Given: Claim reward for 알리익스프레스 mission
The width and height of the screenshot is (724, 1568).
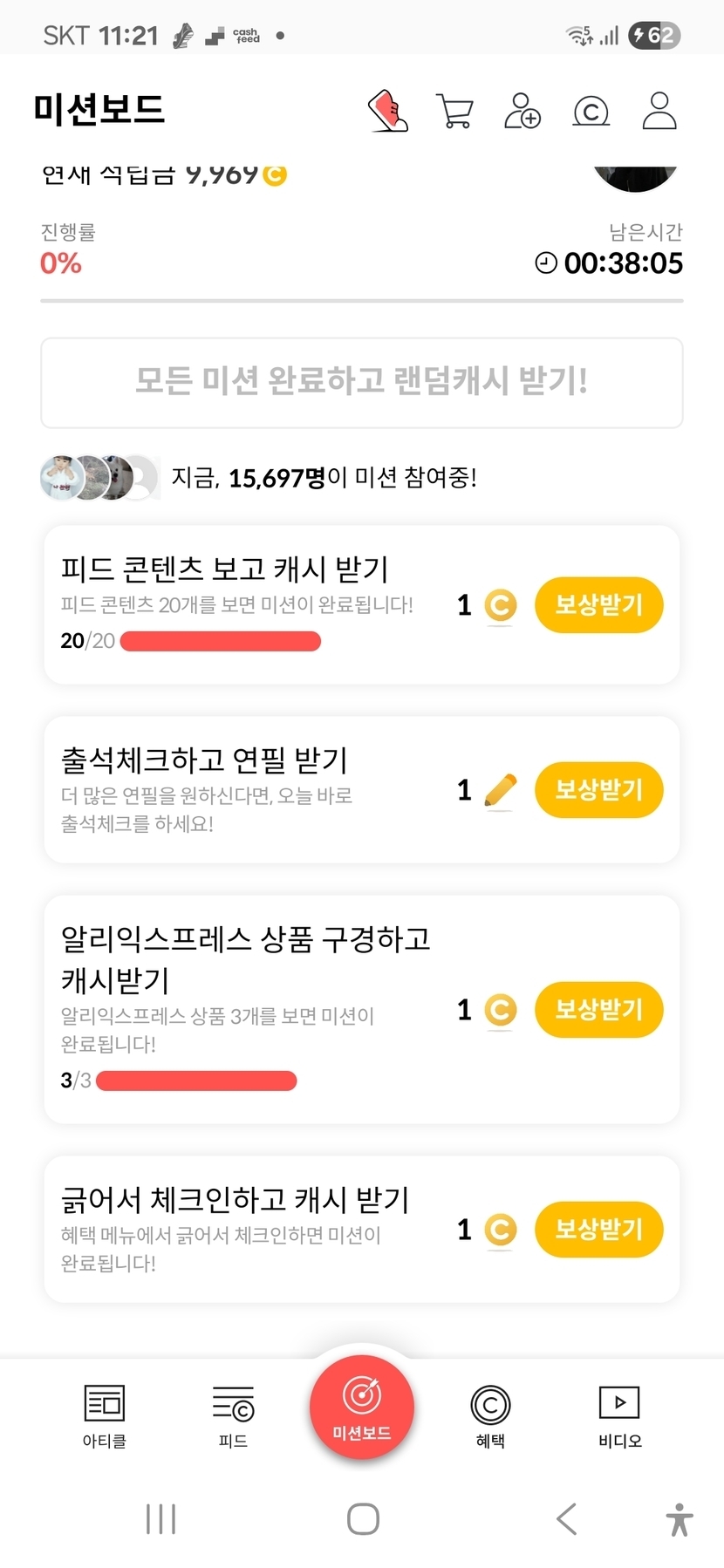Looking at the screenshot, I should [598, 1010].
